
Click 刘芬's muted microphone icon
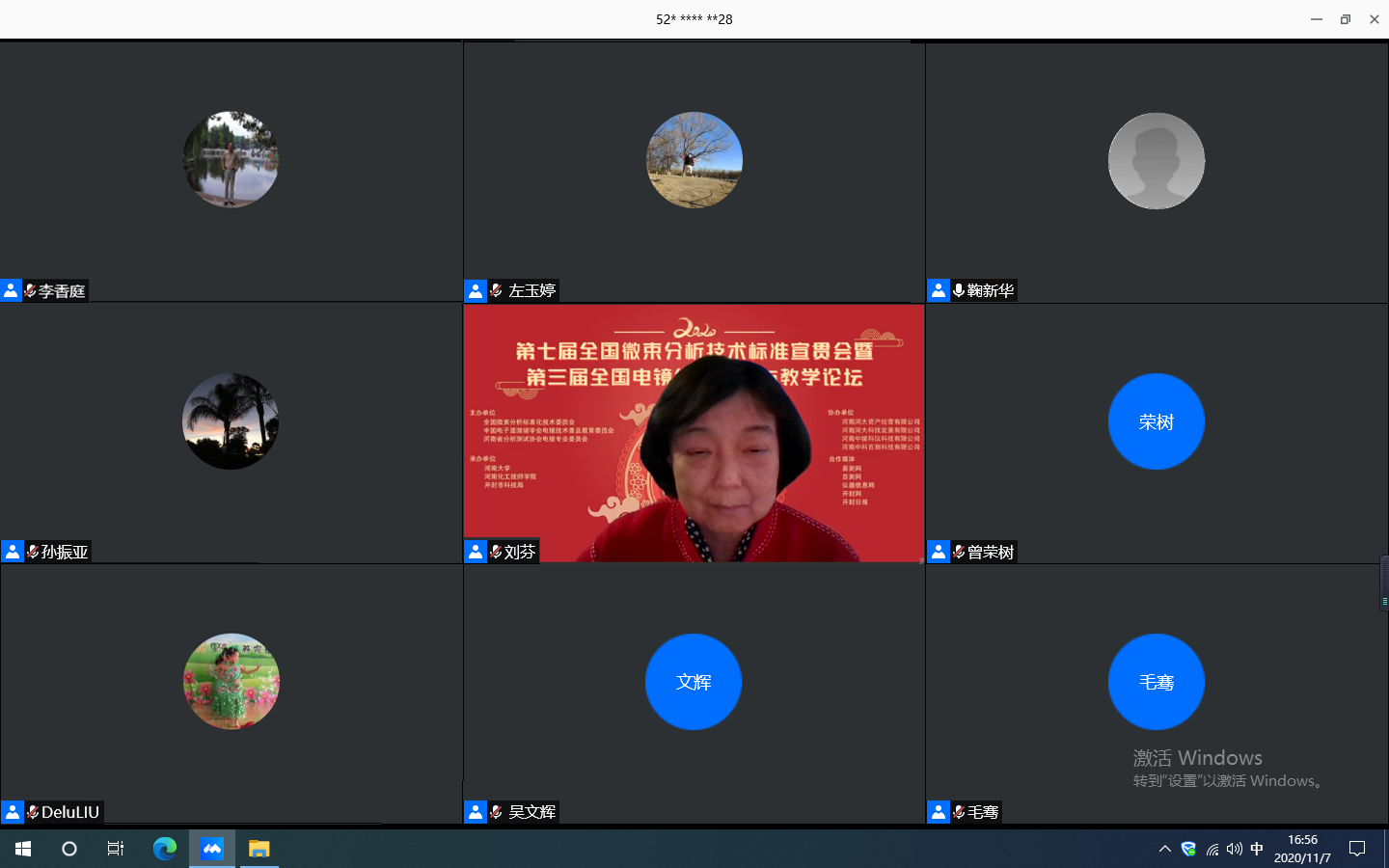point(496,552)
